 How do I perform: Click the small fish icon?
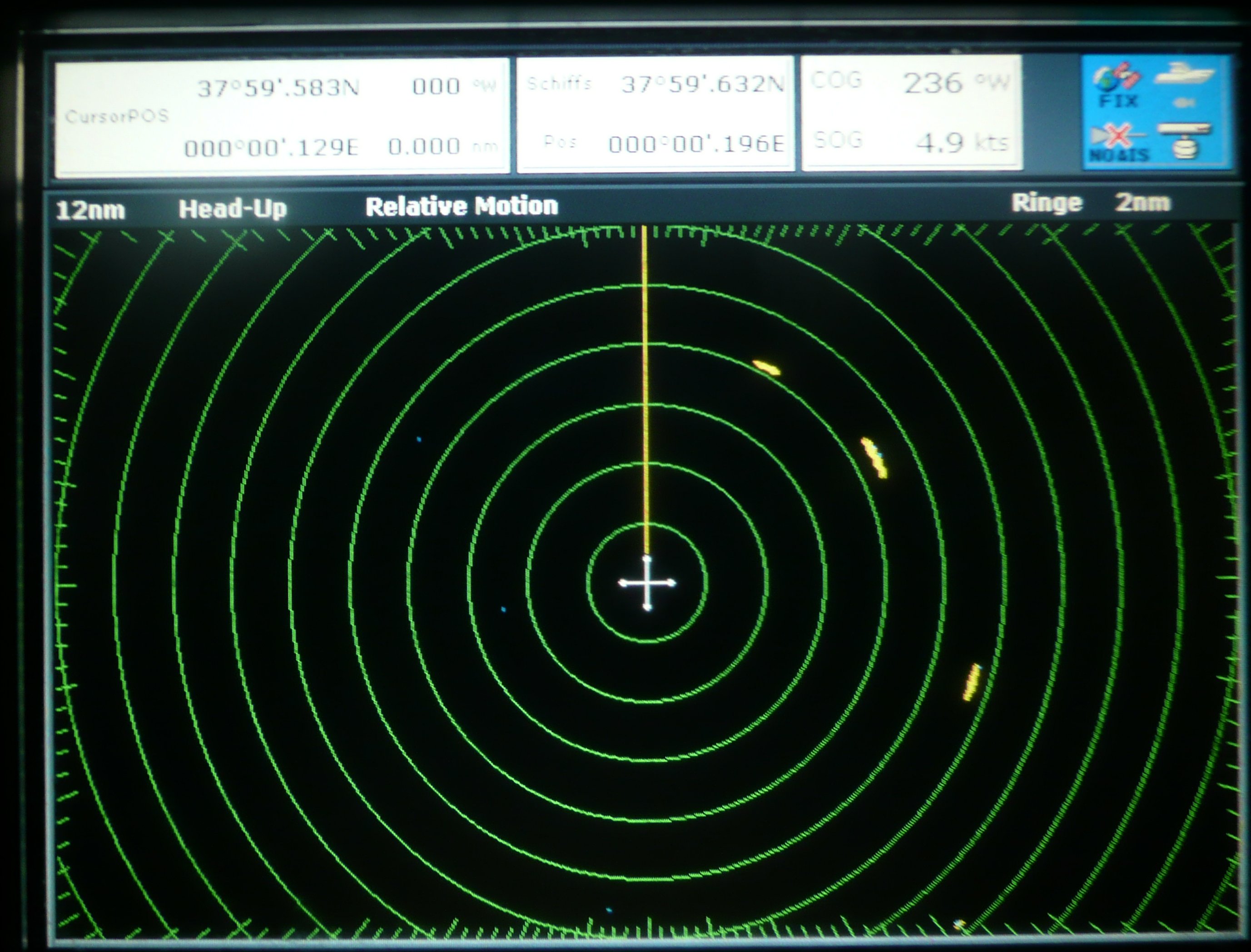point(1185,103)
